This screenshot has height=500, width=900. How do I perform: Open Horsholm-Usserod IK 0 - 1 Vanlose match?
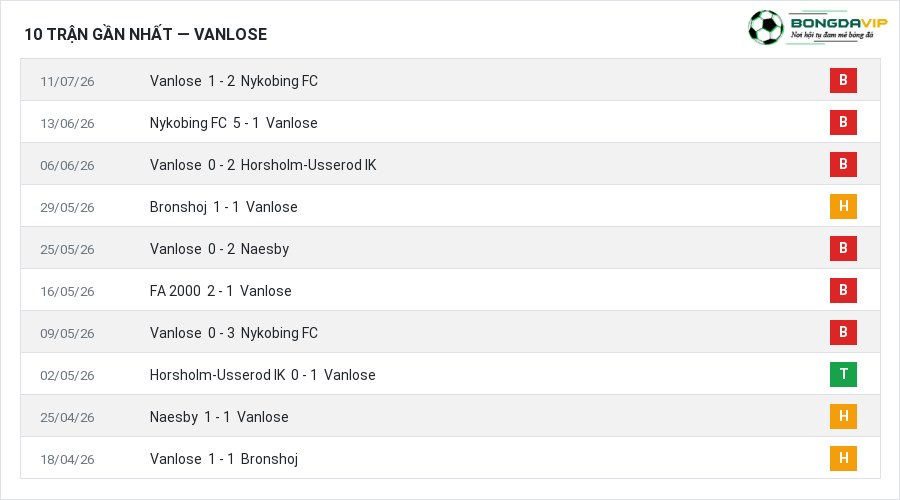coord(262,375)
